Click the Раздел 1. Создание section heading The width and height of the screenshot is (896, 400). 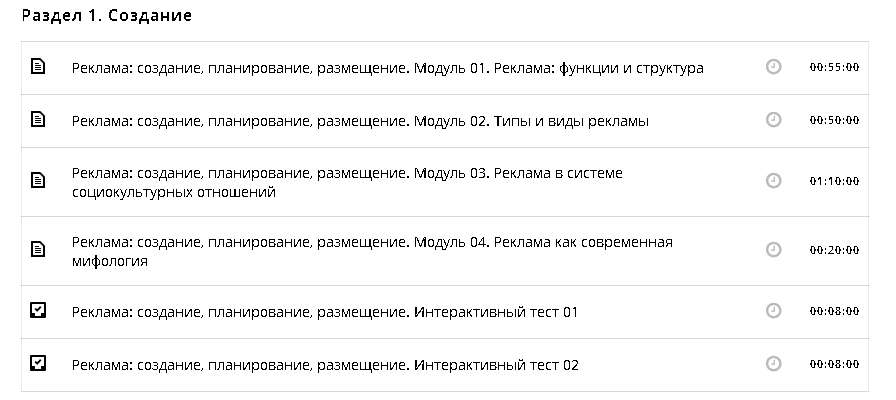pos(106,16)
